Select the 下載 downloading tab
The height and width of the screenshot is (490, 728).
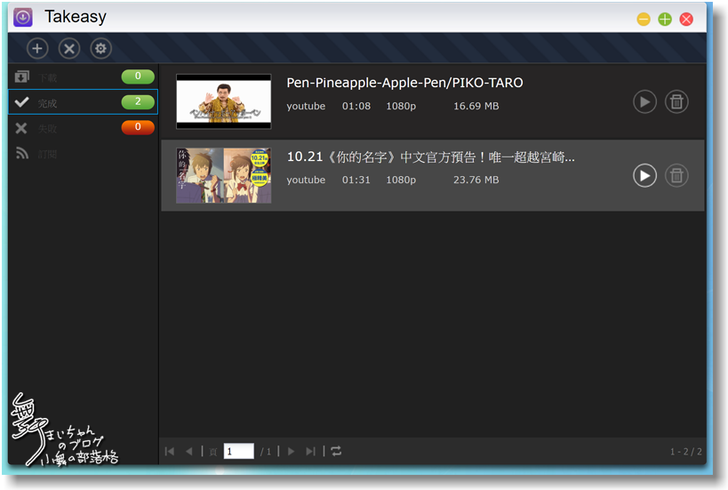click(x=83, y=77)
